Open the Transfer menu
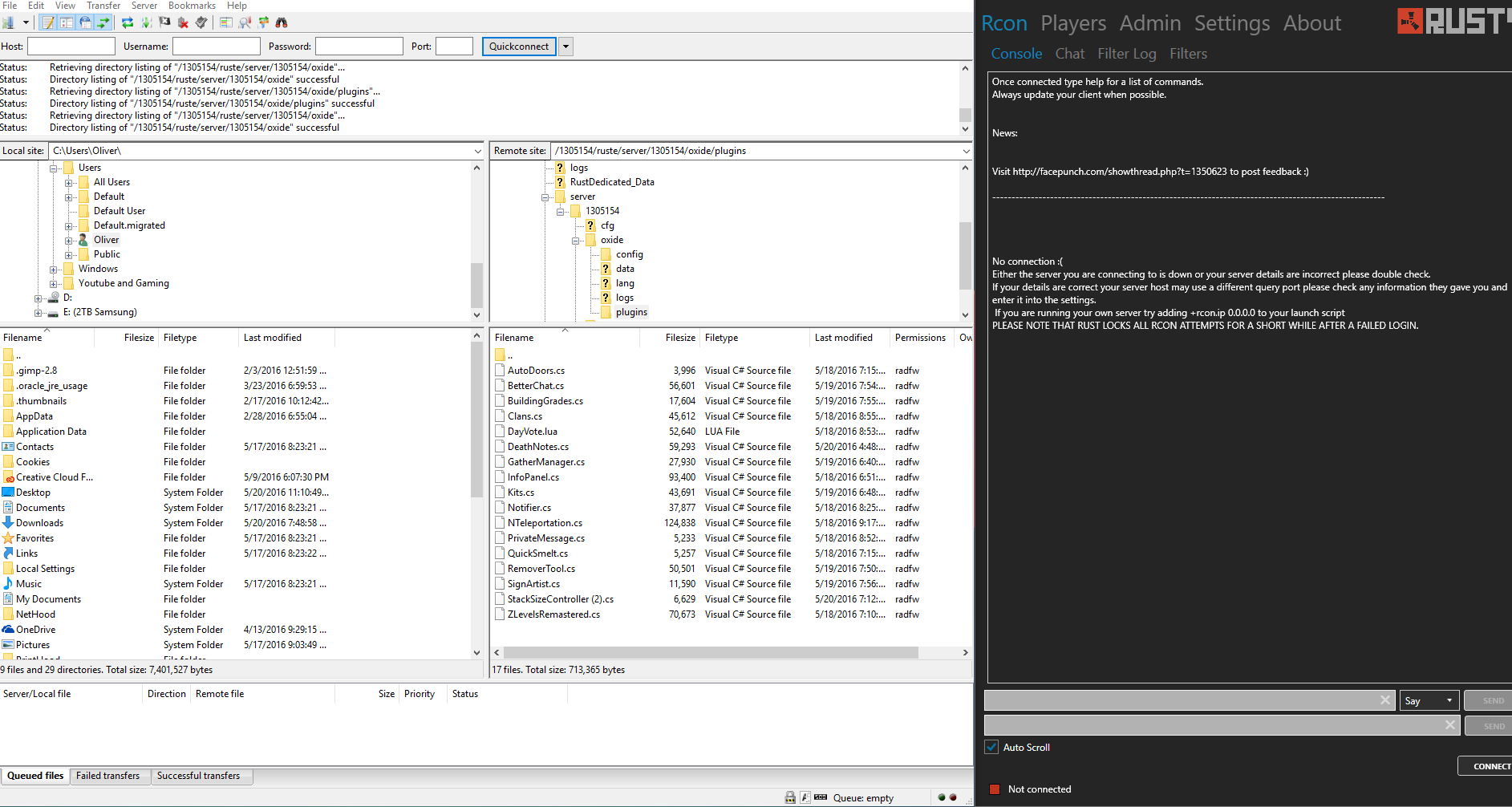Screen dimensions: 1512x807 click(x=103, y=6)
